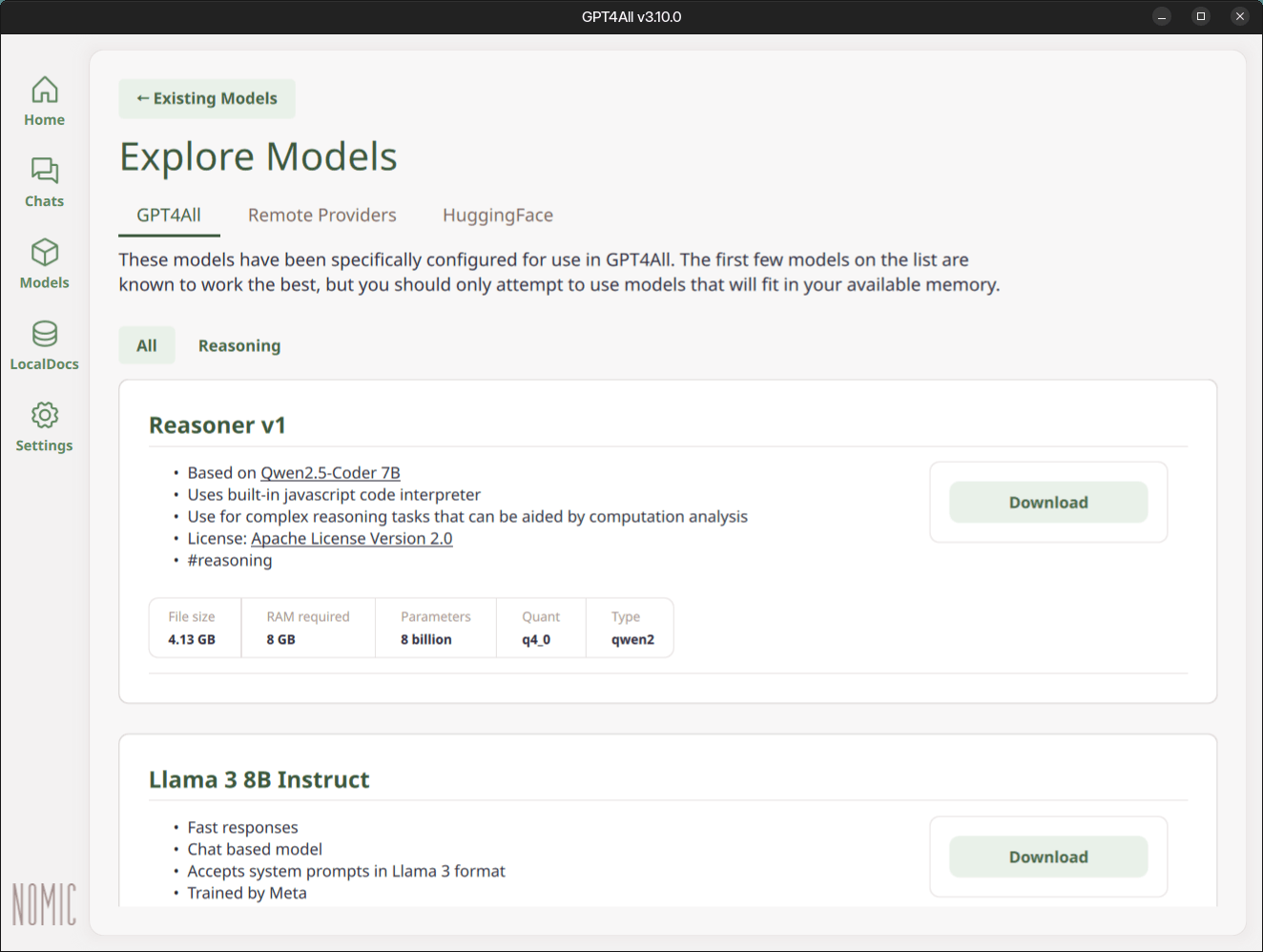The width and height of the screenshot is (1263, 952).
Task: Open the Home icon in sidebar
Action: click(44, 90)
